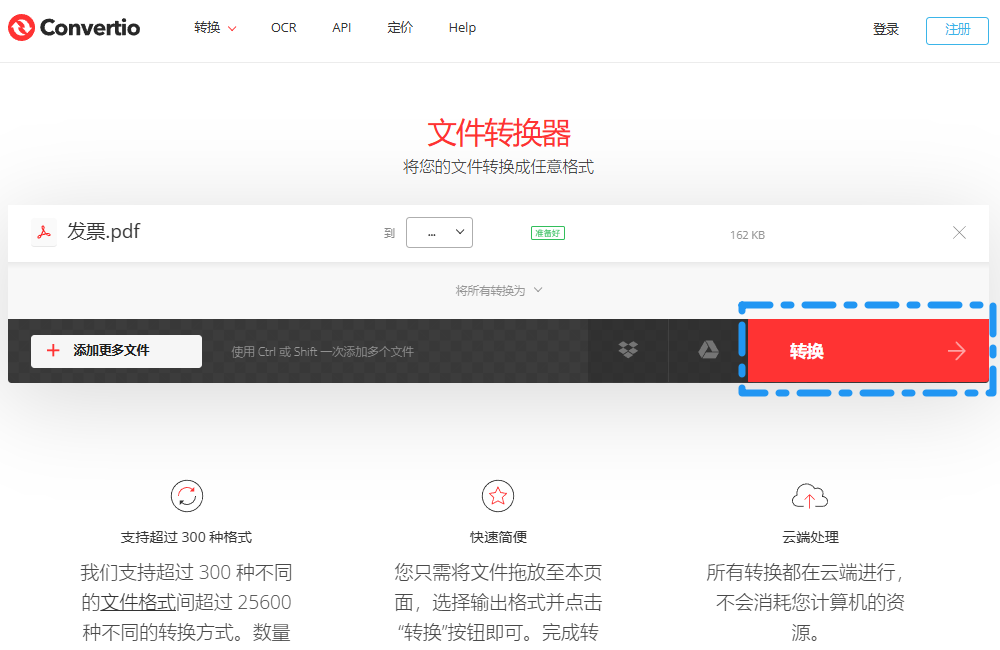
Task: Click the Convertio logo icon
Action: pyautogui.click(x=21, y=27)
